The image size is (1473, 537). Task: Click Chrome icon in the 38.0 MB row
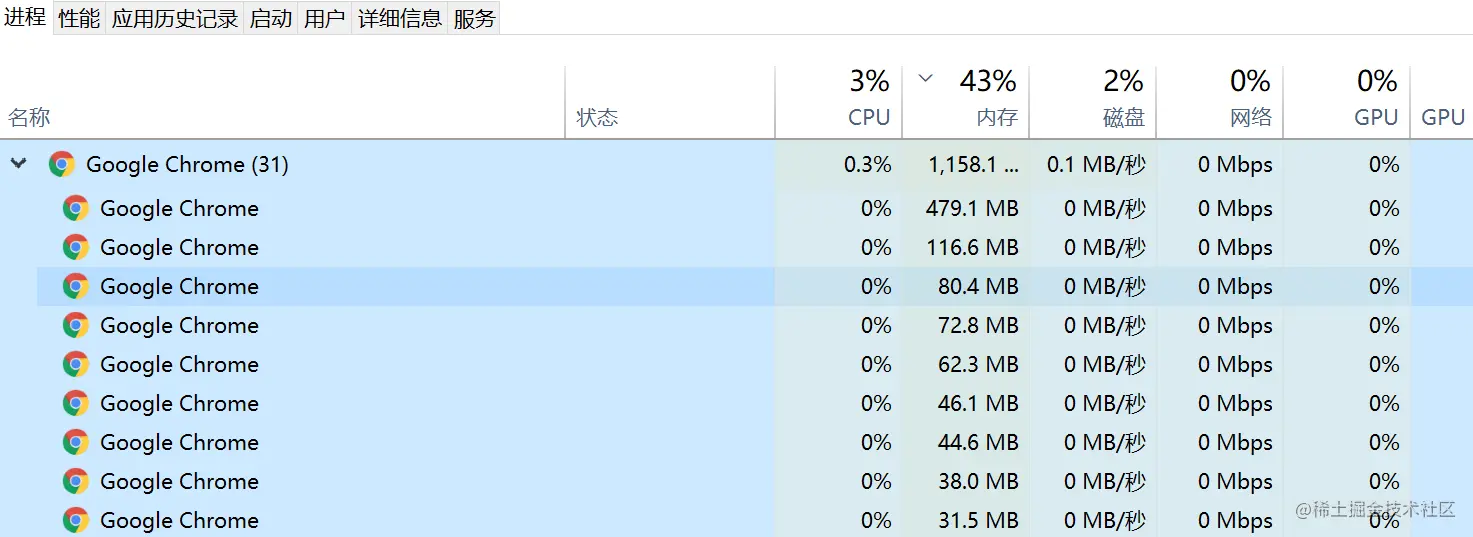point(76,481)
